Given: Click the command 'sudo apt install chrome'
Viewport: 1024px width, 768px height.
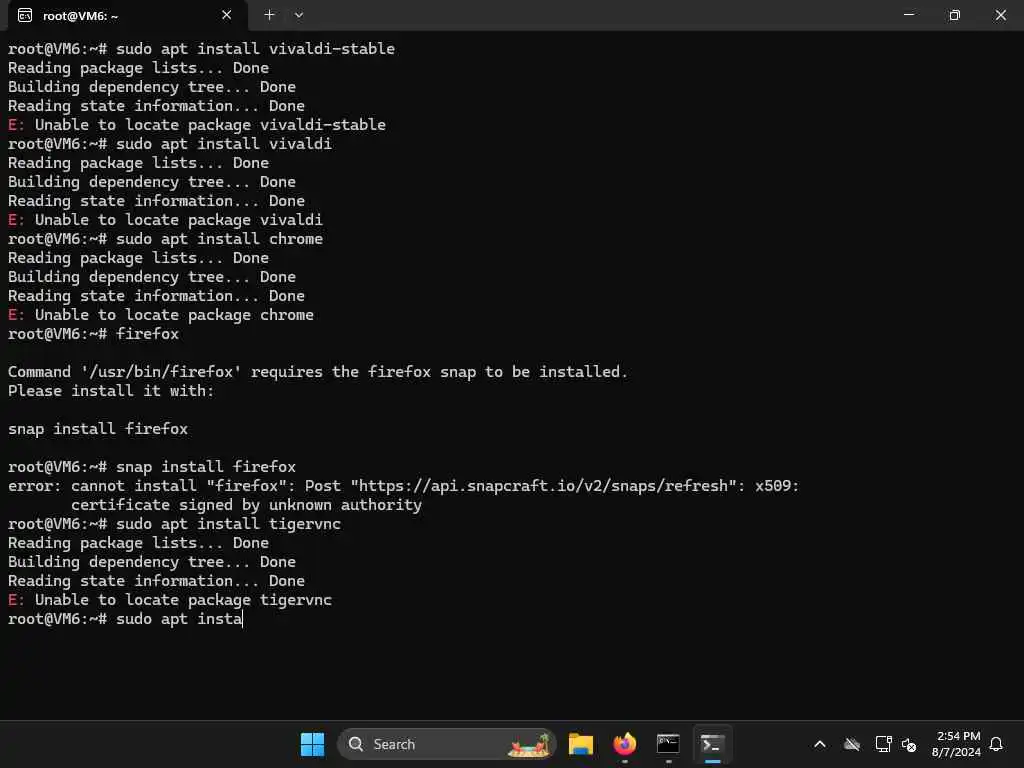Looking at the screenshot, I should pyautogui.click(x=219, y=239).
